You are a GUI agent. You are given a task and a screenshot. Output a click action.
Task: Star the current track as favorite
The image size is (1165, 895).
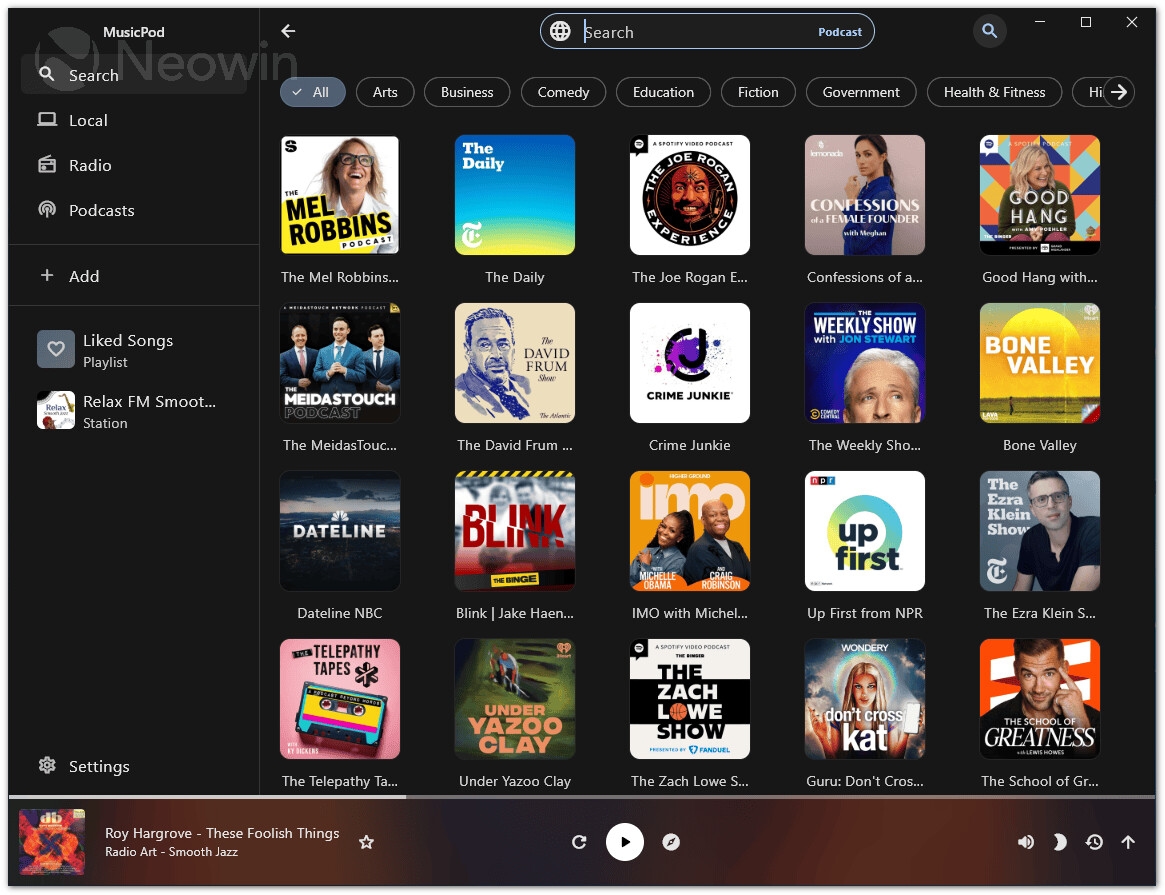366,842
